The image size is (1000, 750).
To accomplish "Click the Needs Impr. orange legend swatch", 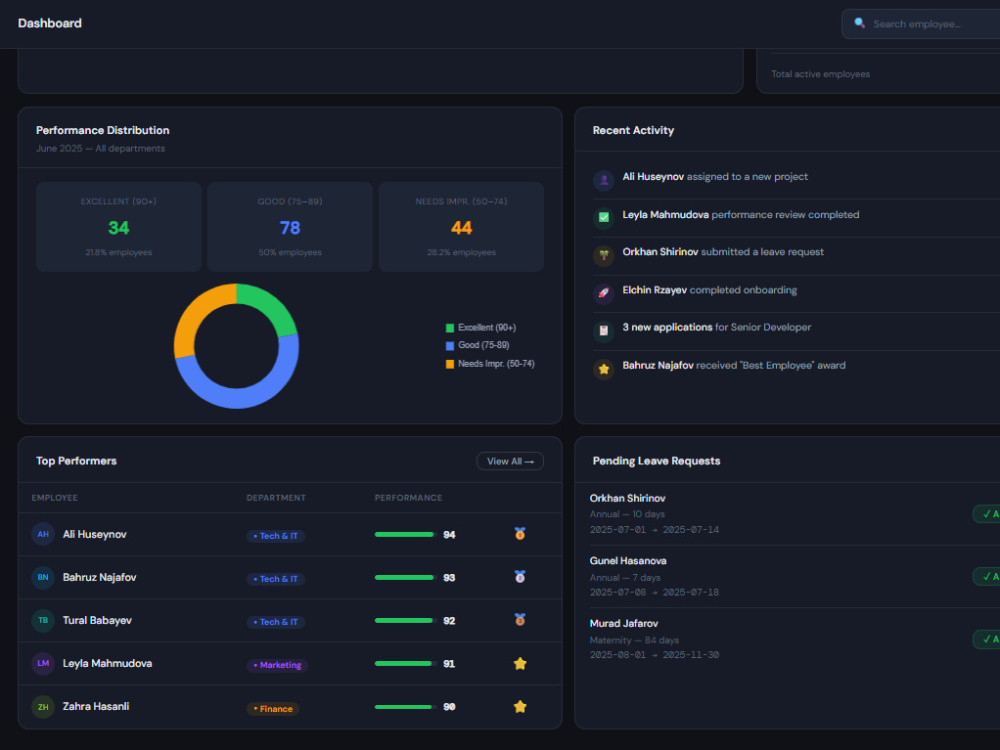I will (450, 364).
